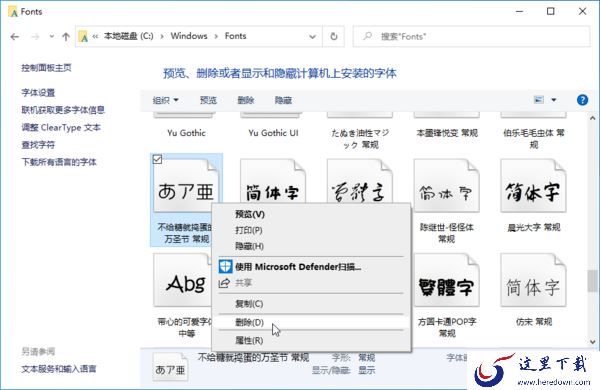The image size is (600, 390).
Task: Go back with the left arrow
Action: pos(15,37)
